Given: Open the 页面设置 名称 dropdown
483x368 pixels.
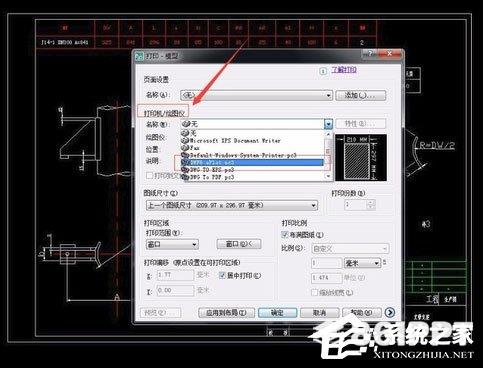Looking at the screenshot, I should coord(256,95).
